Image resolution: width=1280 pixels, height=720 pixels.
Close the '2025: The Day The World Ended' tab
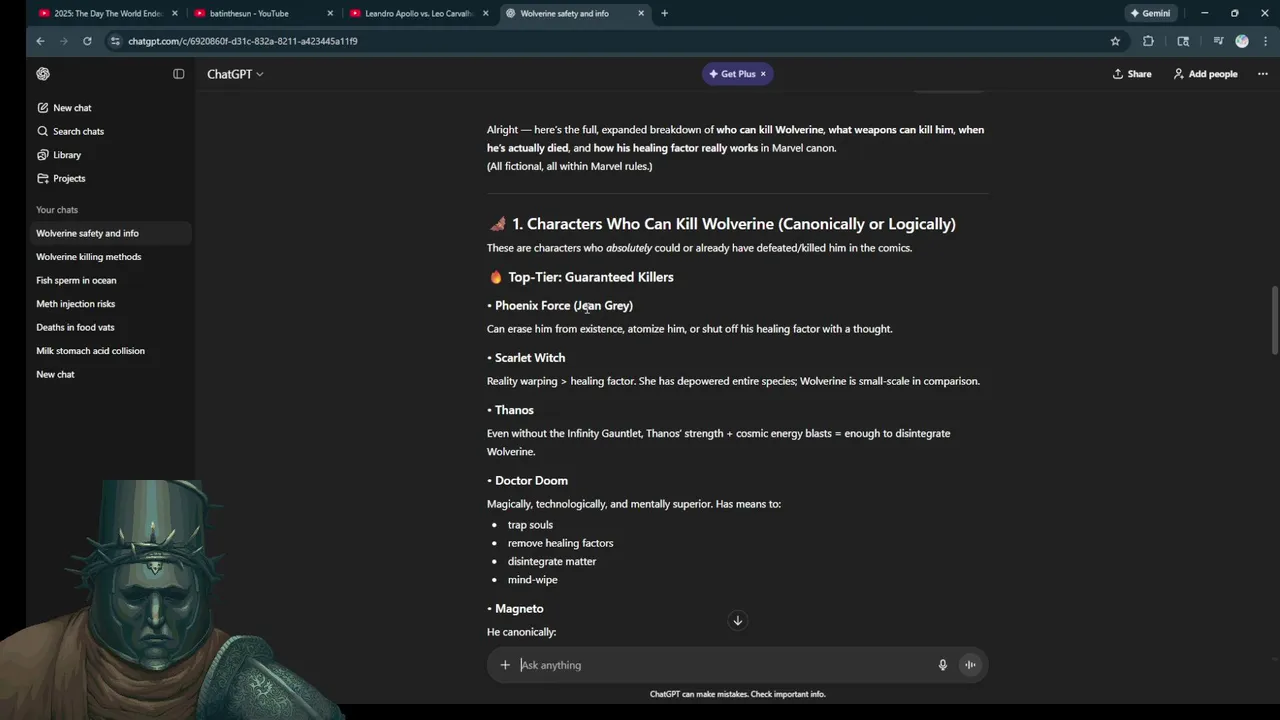pos(175,13)
